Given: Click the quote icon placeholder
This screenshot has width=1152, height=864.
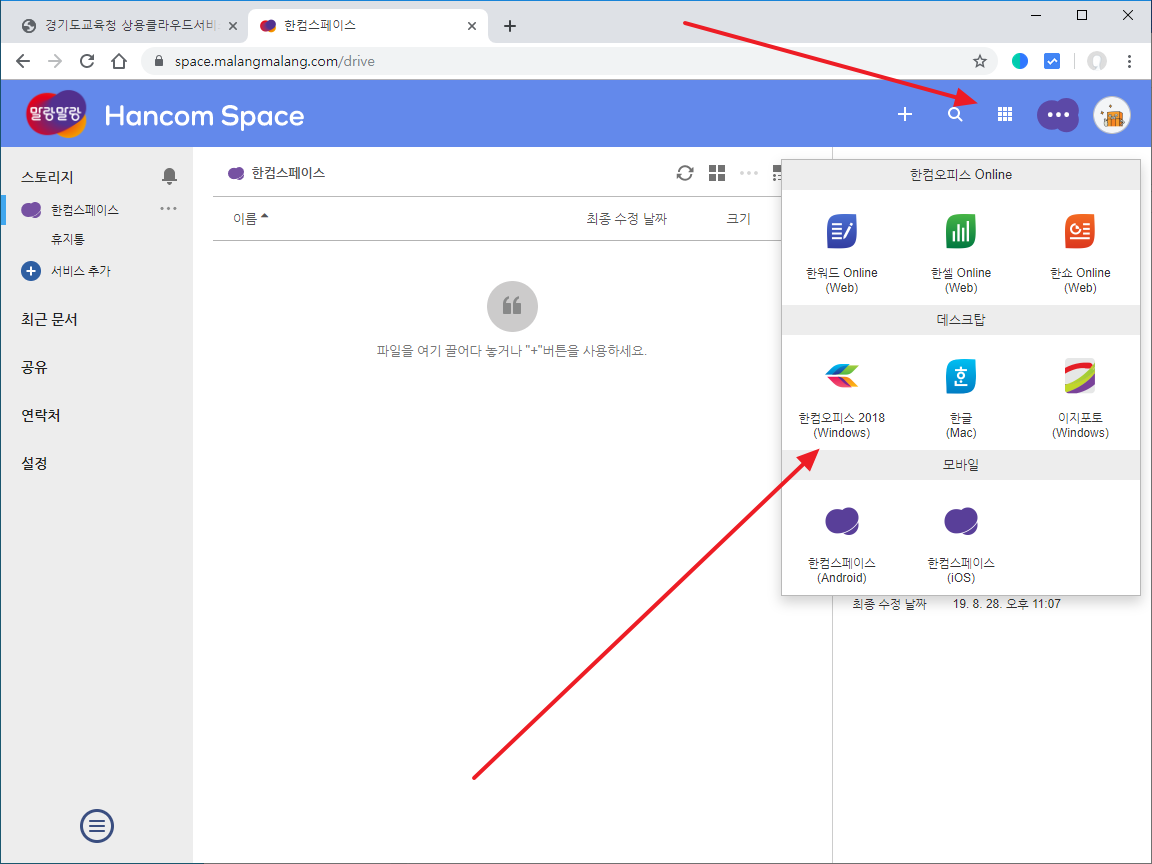Looking at the screenshot, I should tap(512, 306).
